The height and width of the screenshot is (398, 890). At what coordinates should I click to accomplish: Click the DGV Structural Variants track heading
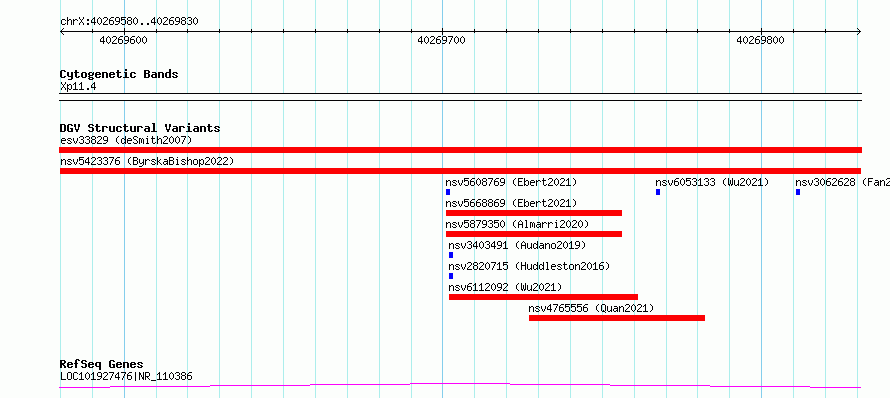[140, 128]
